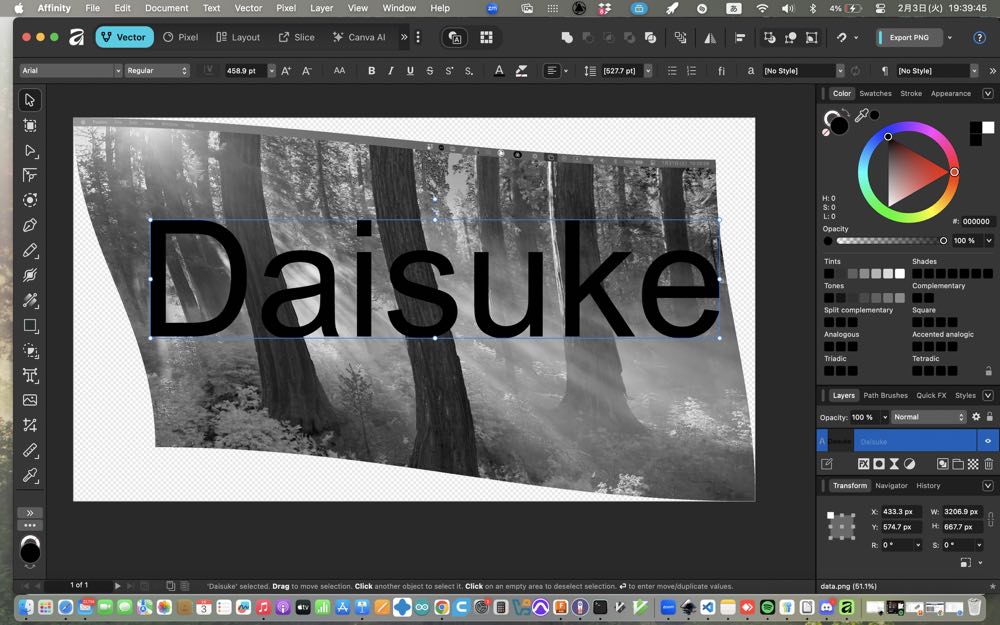Screen dimensions: 1000x625
Task: Click the Layers panel gear settings icon
Action: click(x=976, y=416)
